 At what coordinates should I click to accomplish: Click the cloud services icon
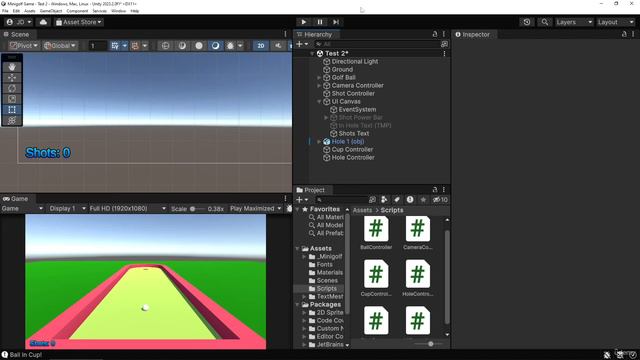[x=43, y=22]
